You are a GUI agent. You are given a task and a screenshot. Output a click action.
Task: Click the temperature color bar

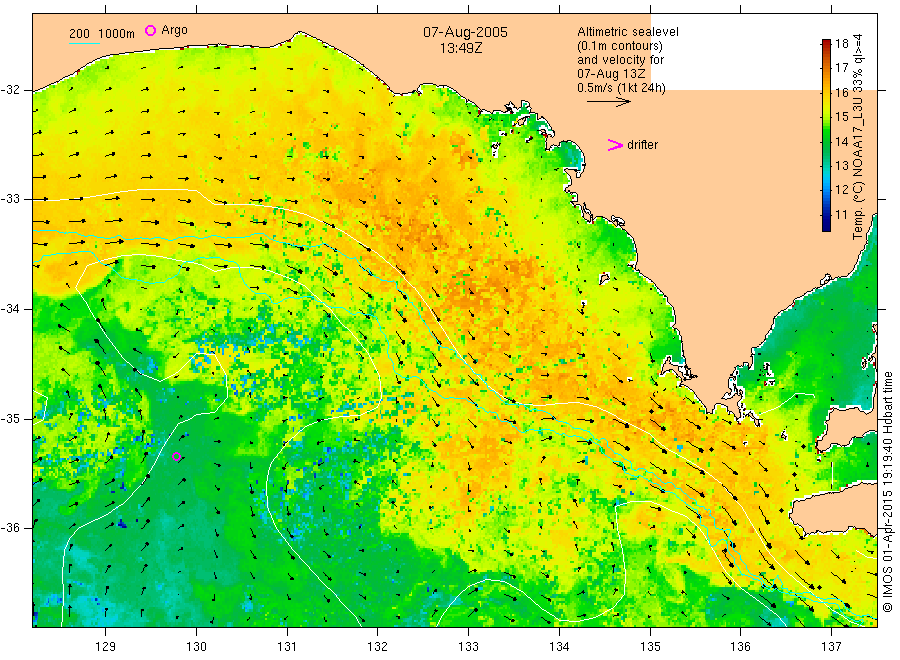[x=826, y=135]
